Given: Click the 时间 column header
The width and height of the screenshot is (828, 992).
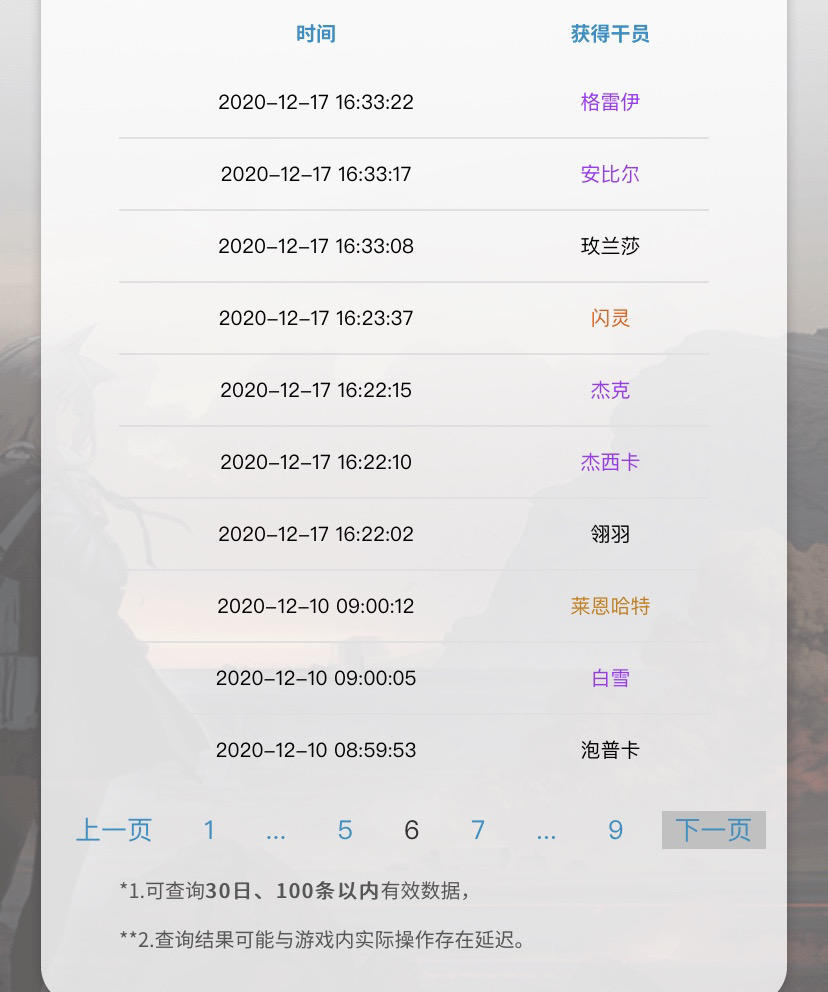Looking at the screenshot, I should click(x=315, y=34).
